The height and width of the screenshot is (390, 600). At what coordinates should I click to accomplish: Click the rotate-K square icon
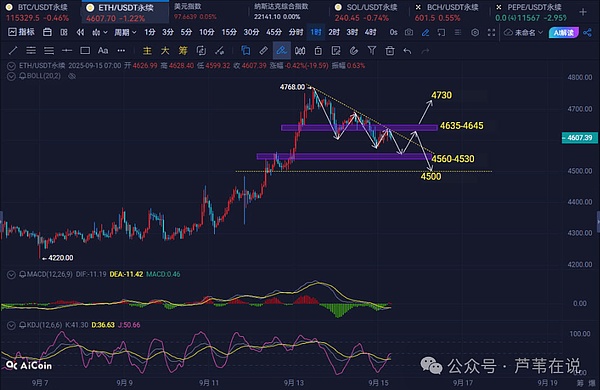coord(201,51)
